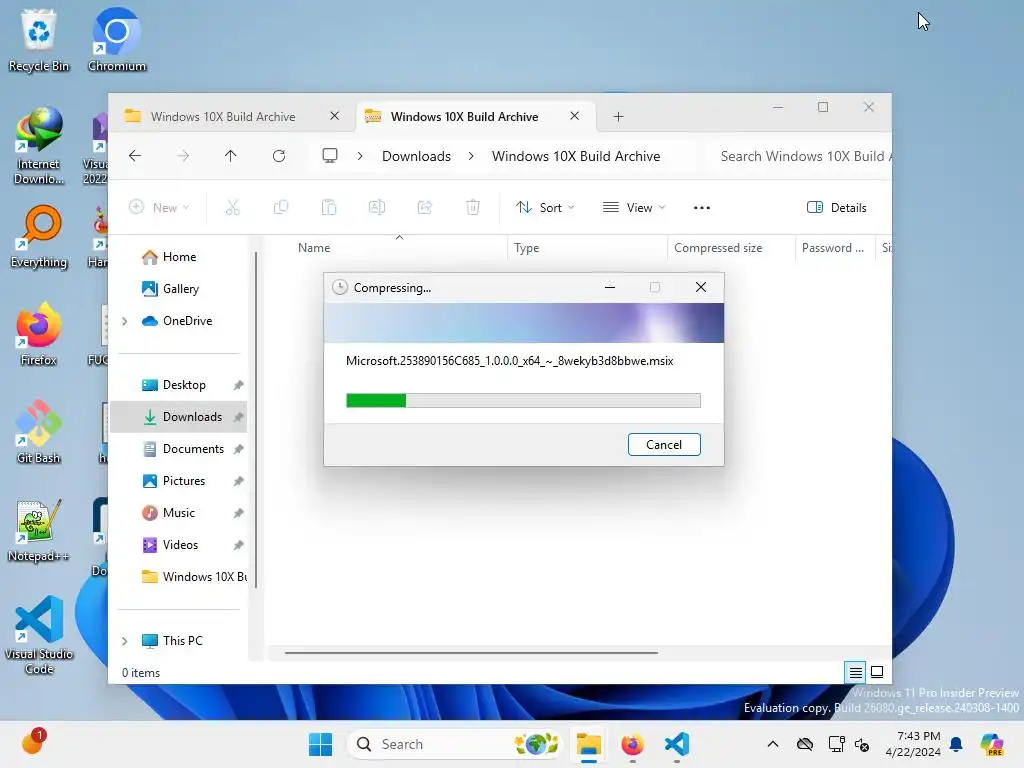
Task: Select the active Windows 10X Build Archive tab
Action: click(464, 117)
